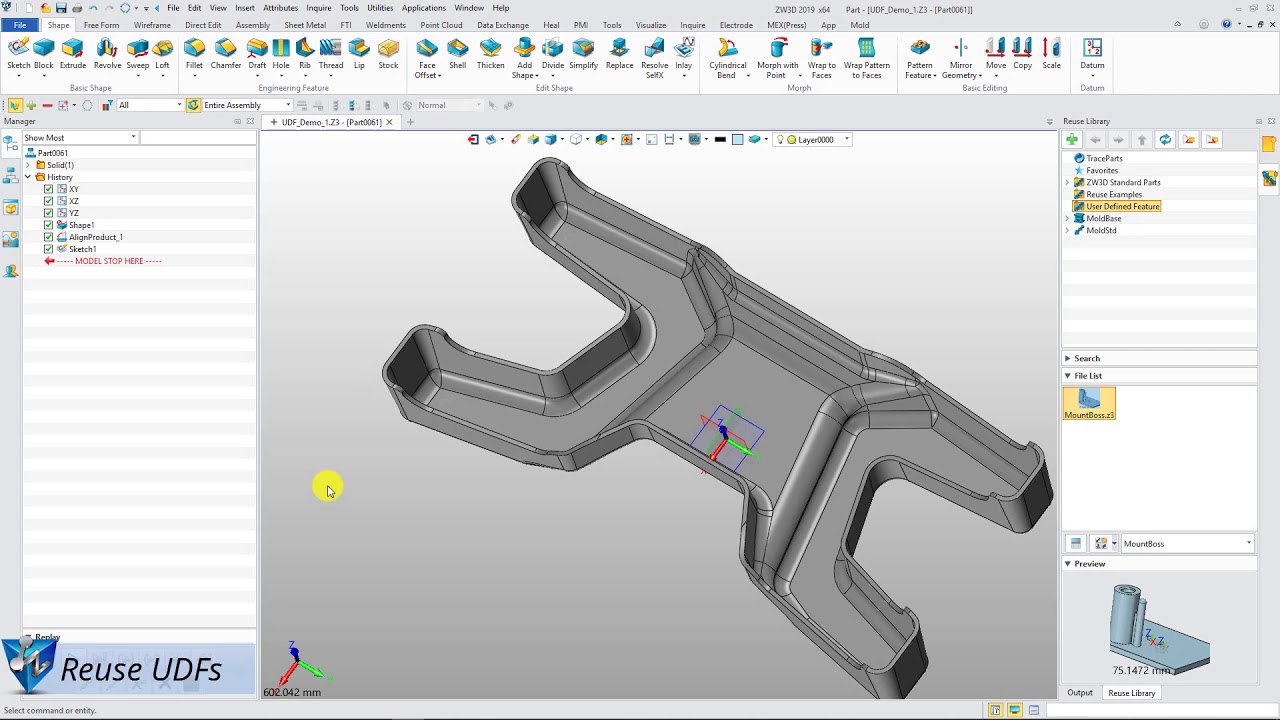Screen dimensions: 1280x720
Task: Launch the Loft tool
Action: point(162,55)
